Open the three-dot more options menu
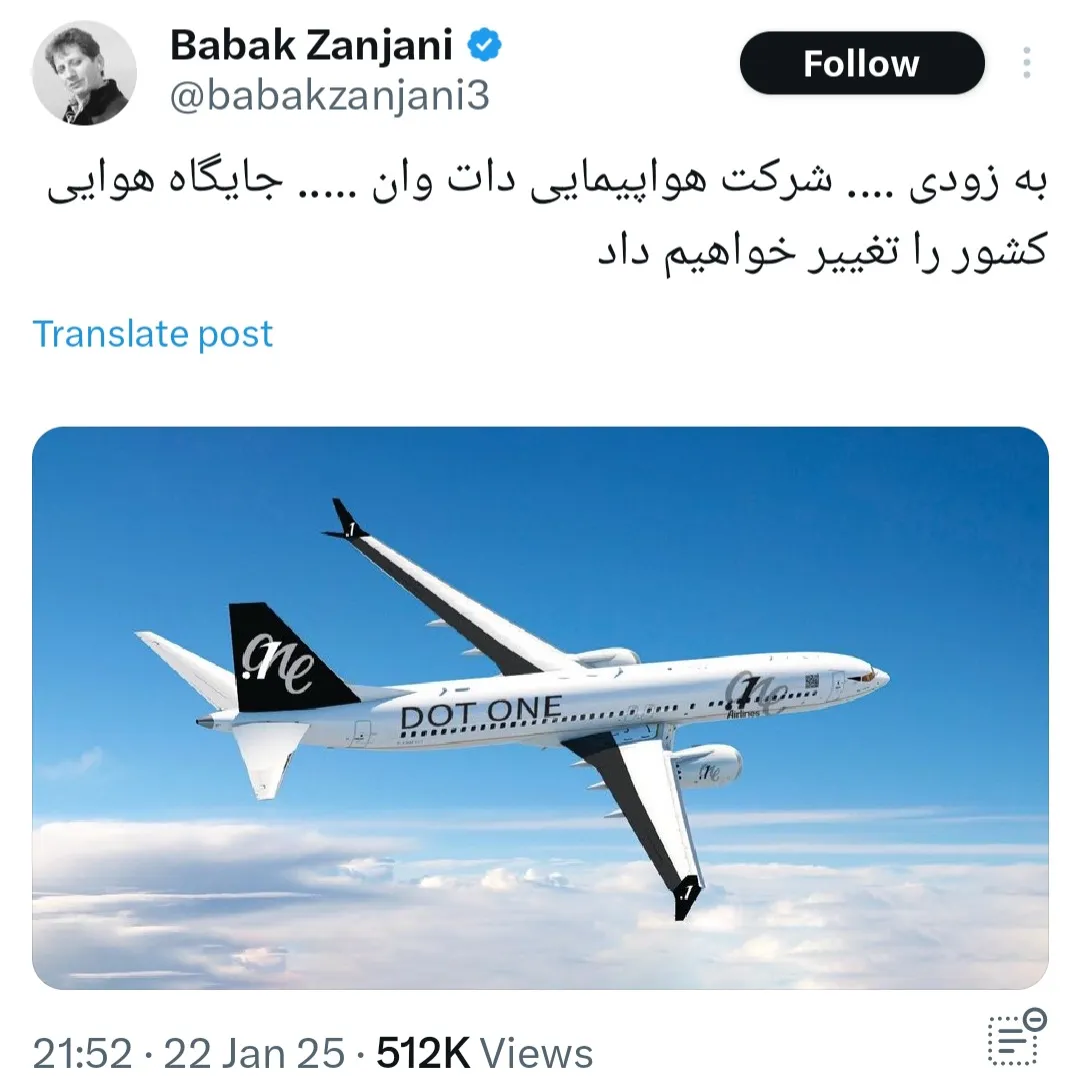1080x1089 pixels. coord(1027,63)
